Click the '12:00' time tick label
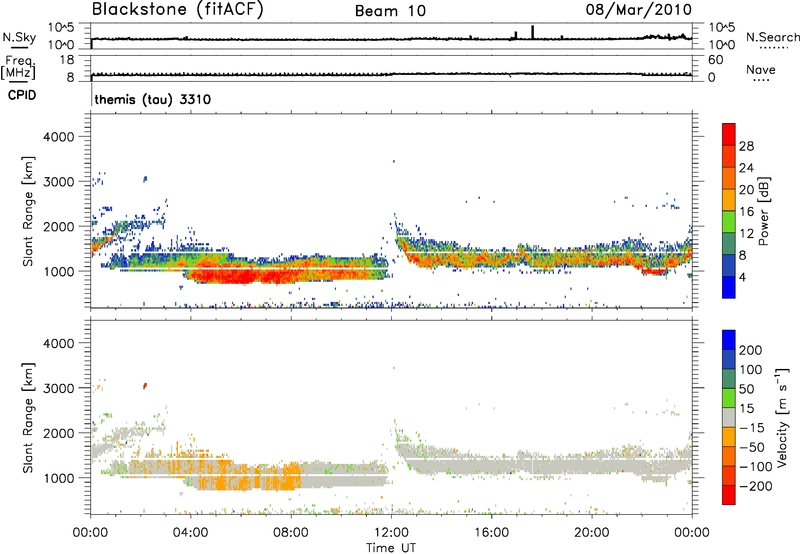 (x=391, y=533)
